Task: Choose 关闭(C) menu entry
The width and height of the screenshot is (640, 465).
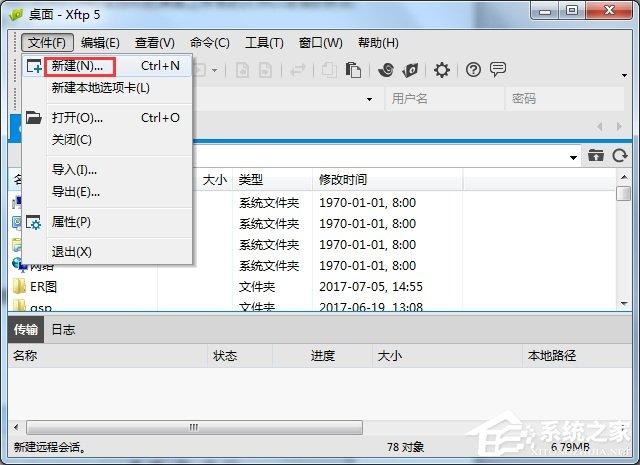Action: coord(108,140)
